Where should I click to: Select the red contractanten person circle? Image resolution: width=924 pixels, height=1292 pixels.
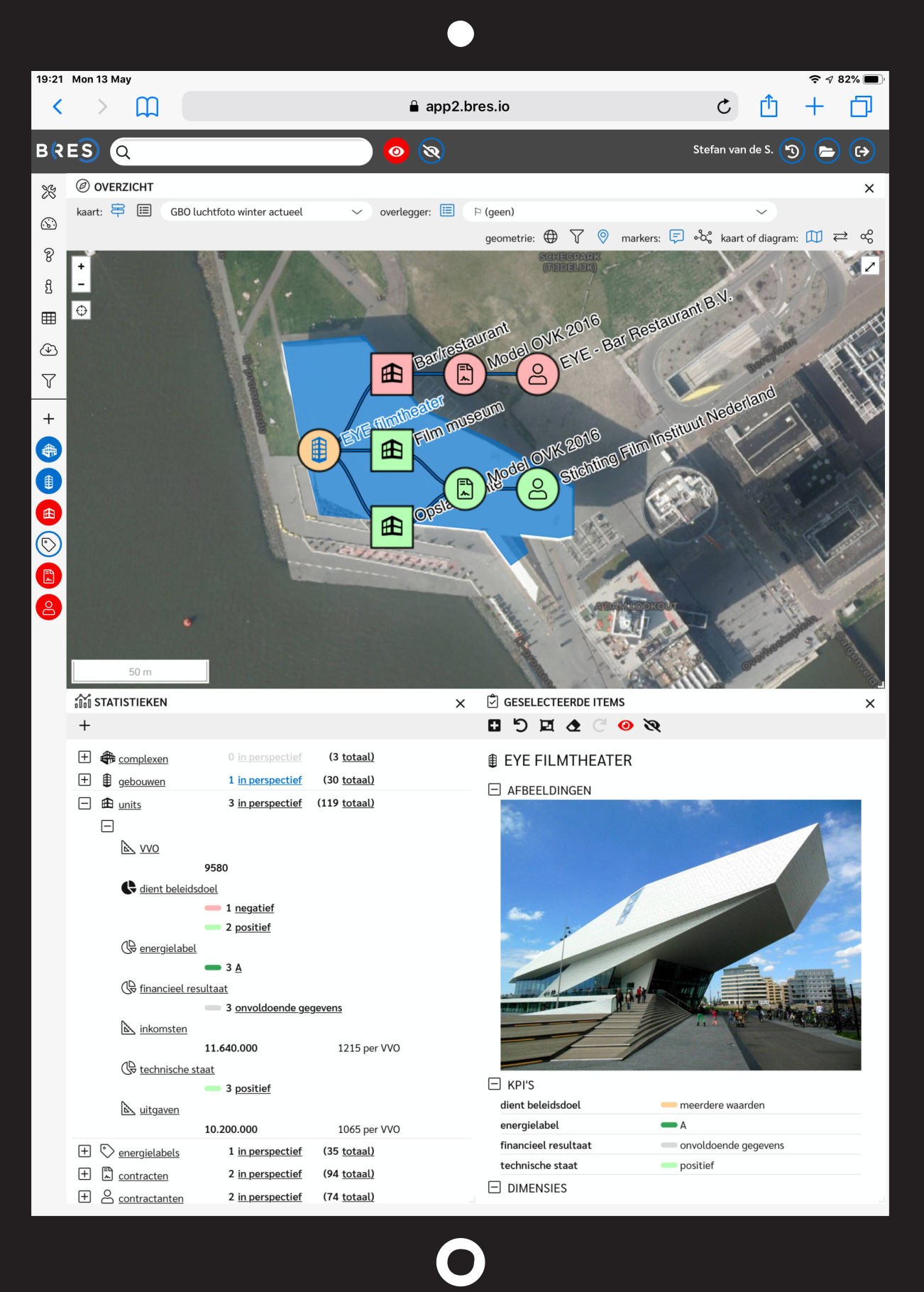49,607
